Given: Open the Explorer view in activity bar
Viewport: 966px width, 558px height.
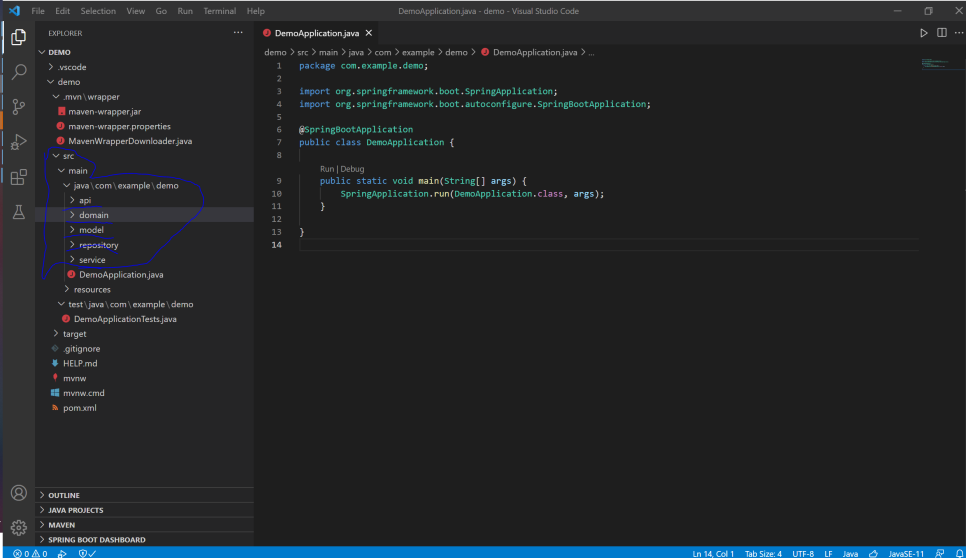Looking at the screenshot, I should point(18,37).
